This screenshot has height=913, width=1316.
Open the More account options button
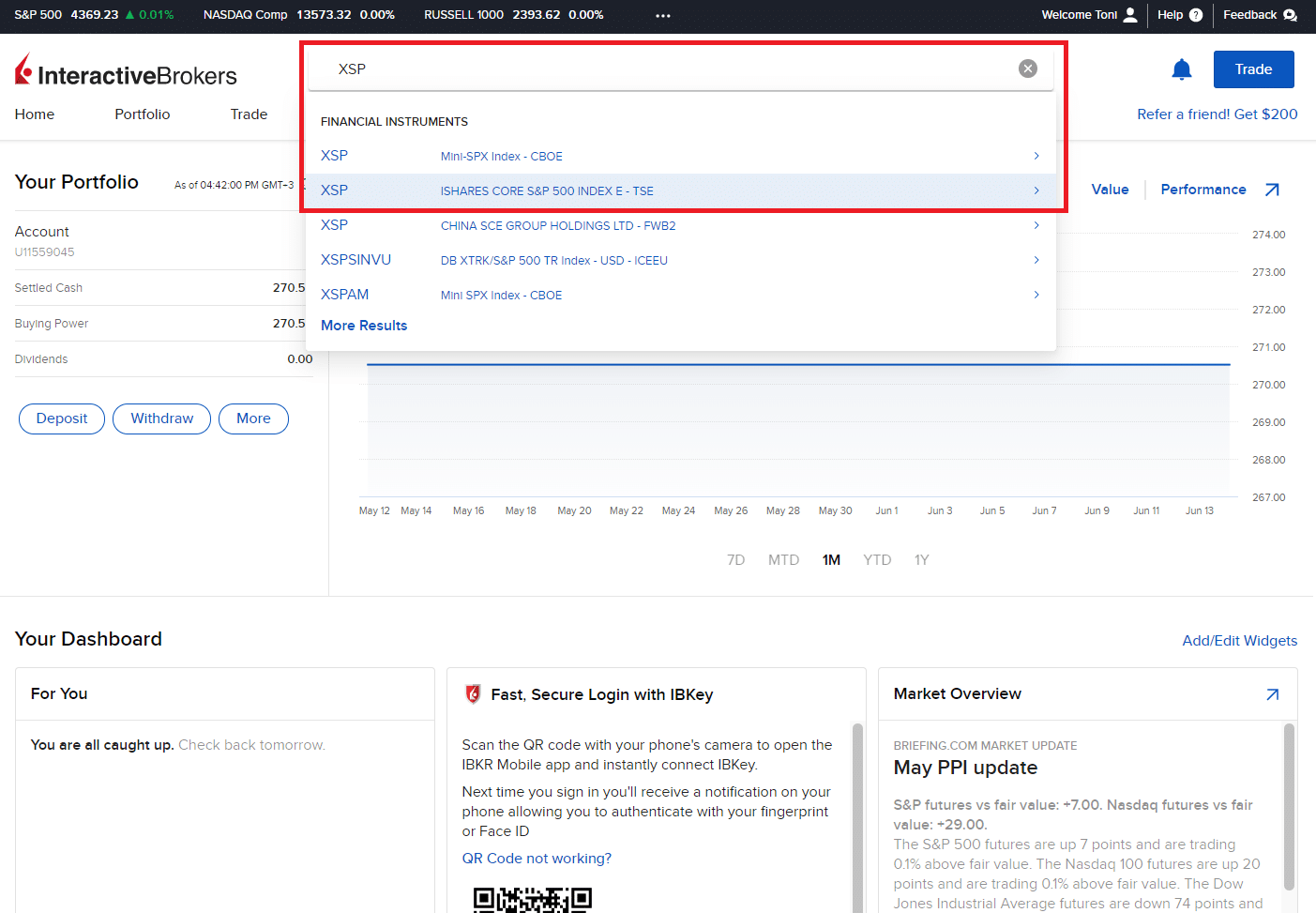pyautogui.click(x=253, y=418)
